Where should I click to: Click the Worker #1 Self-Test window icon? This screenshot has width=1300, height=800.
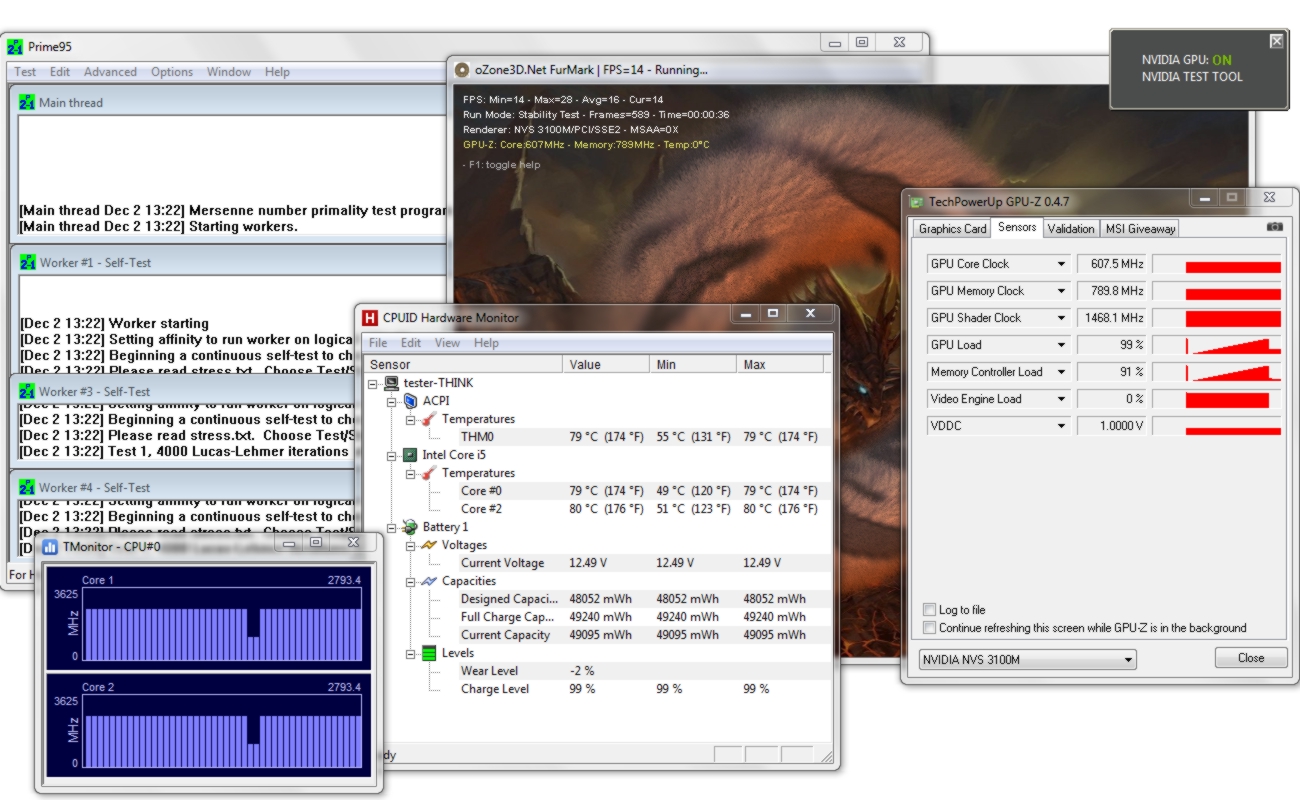point(27,262)
